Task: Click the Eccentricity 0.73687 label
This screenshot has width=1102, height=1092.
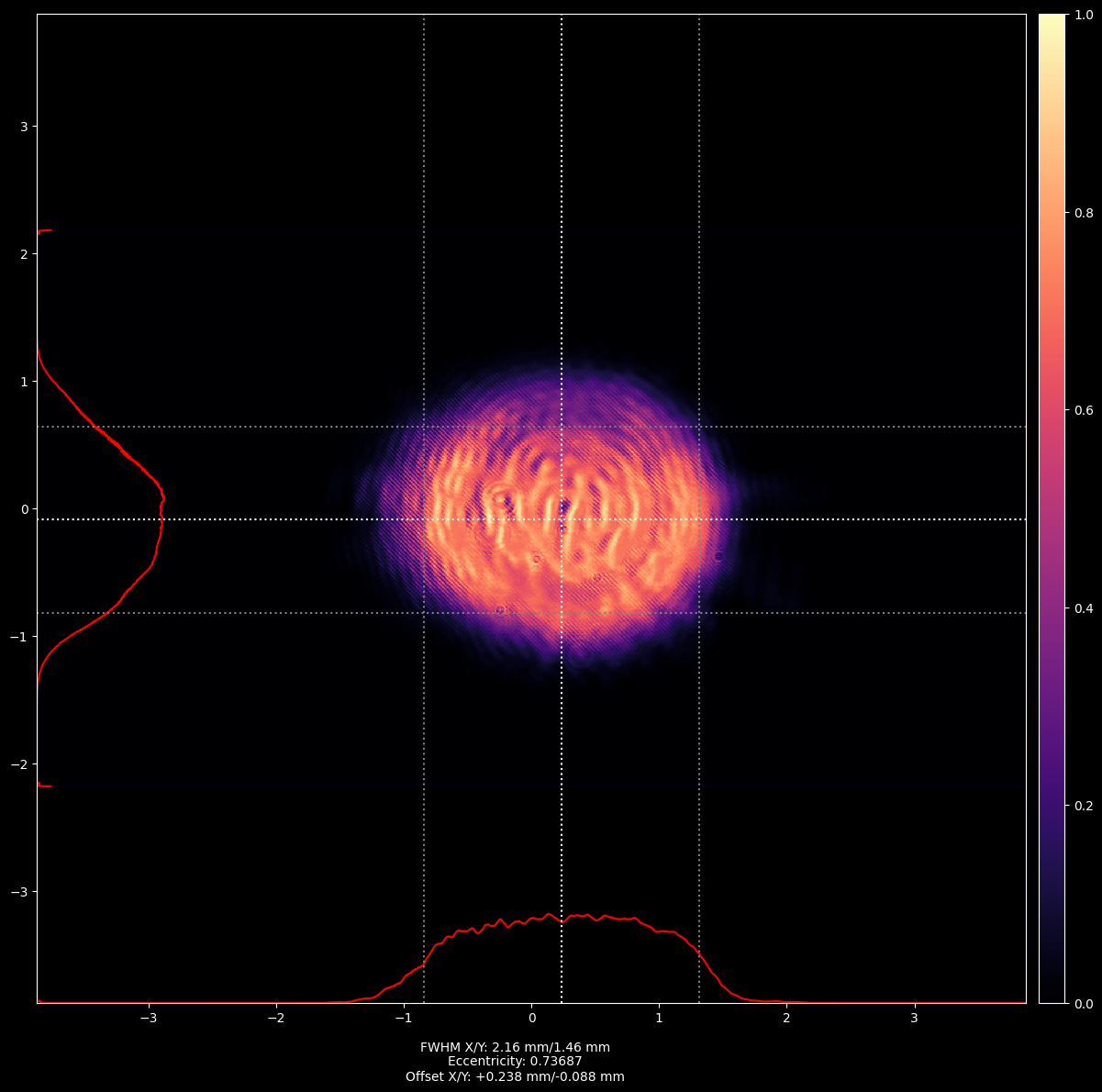Action: coord(515,1062)
